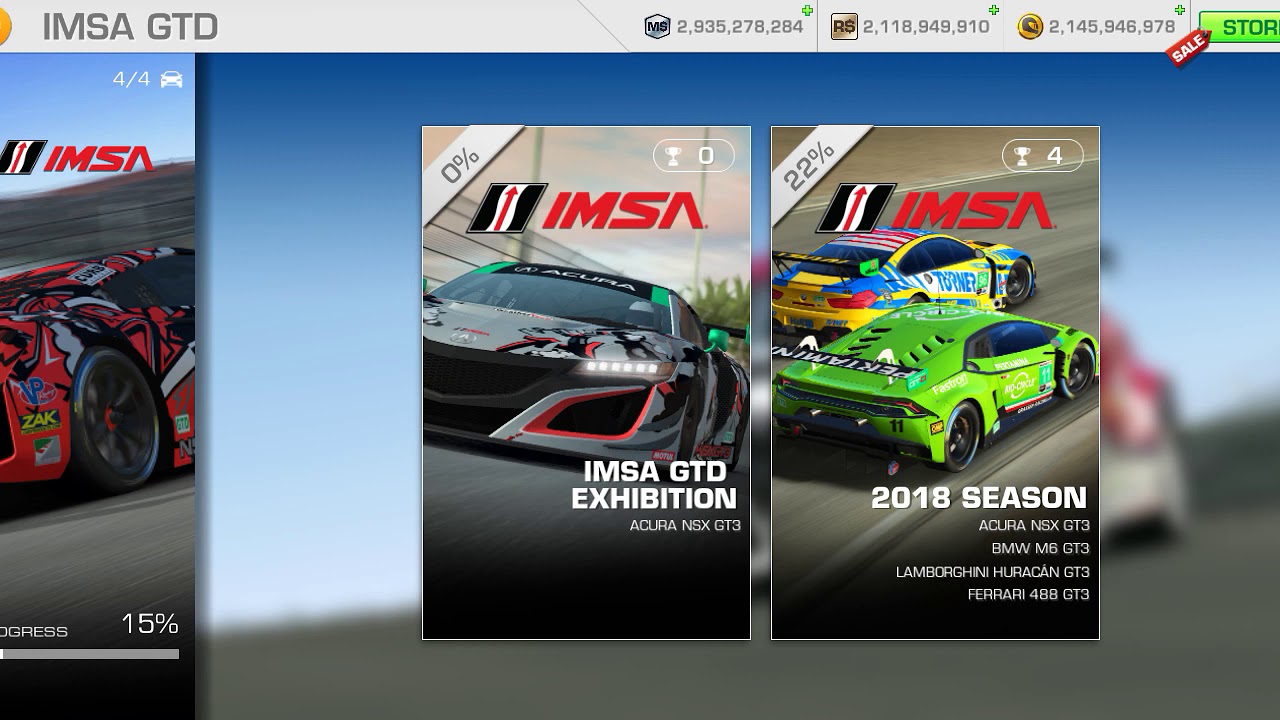This screenshot has height=720, width=1280.
Task: Click the M$ currency icon
Action: [x=657, y=27]
